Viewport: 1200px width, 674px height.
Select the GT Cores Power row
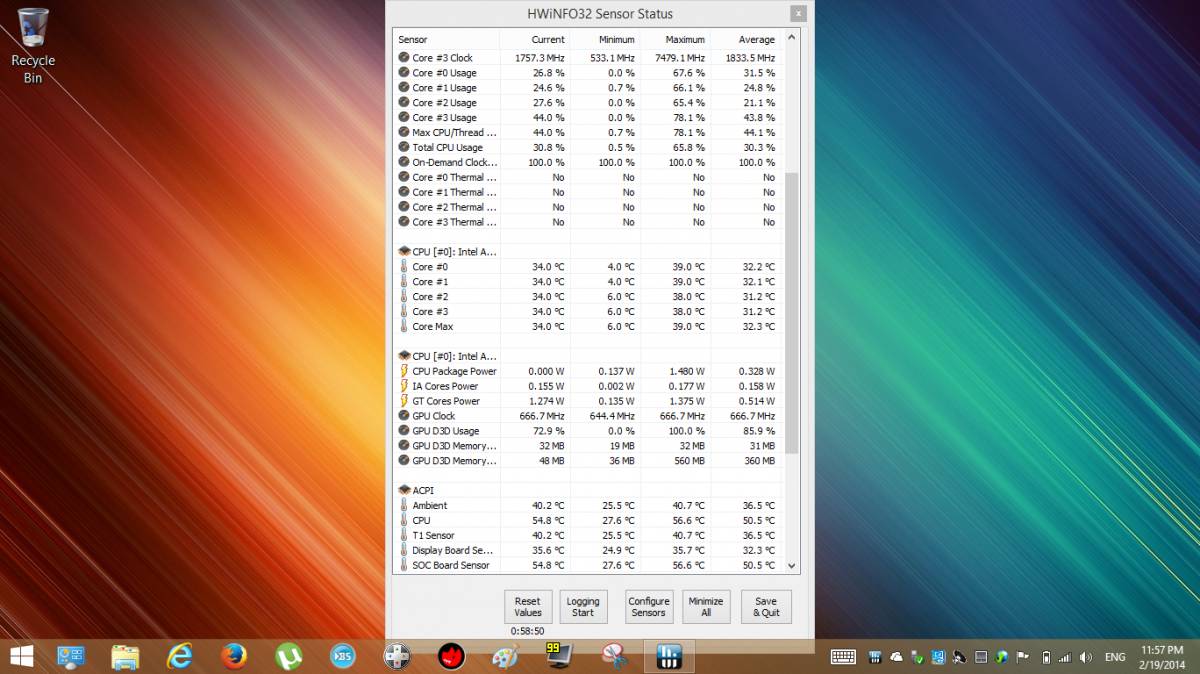[x=587, y=401]
